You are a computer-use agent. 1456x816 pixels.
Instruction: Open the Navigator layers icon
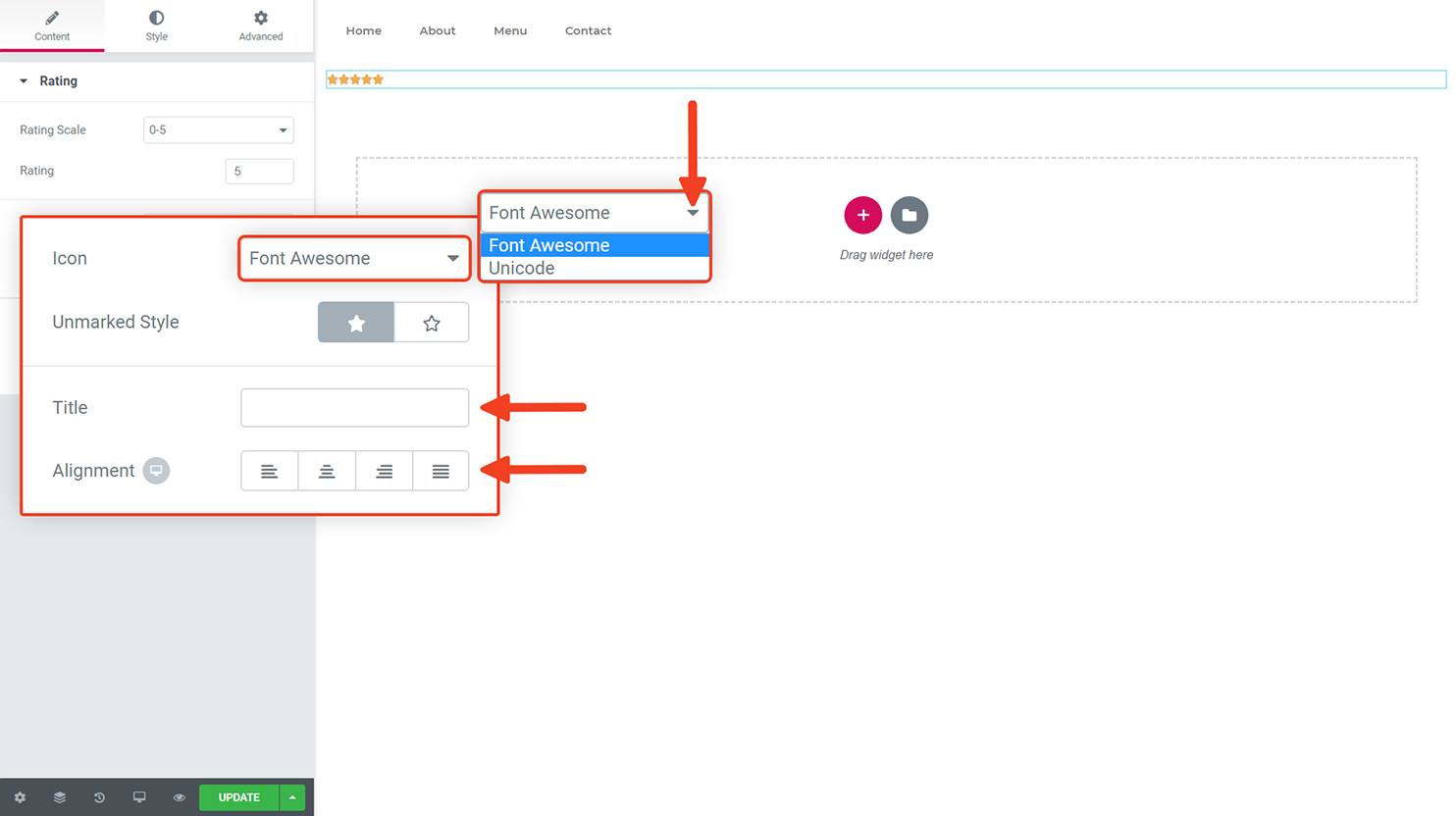pos(60,797)
